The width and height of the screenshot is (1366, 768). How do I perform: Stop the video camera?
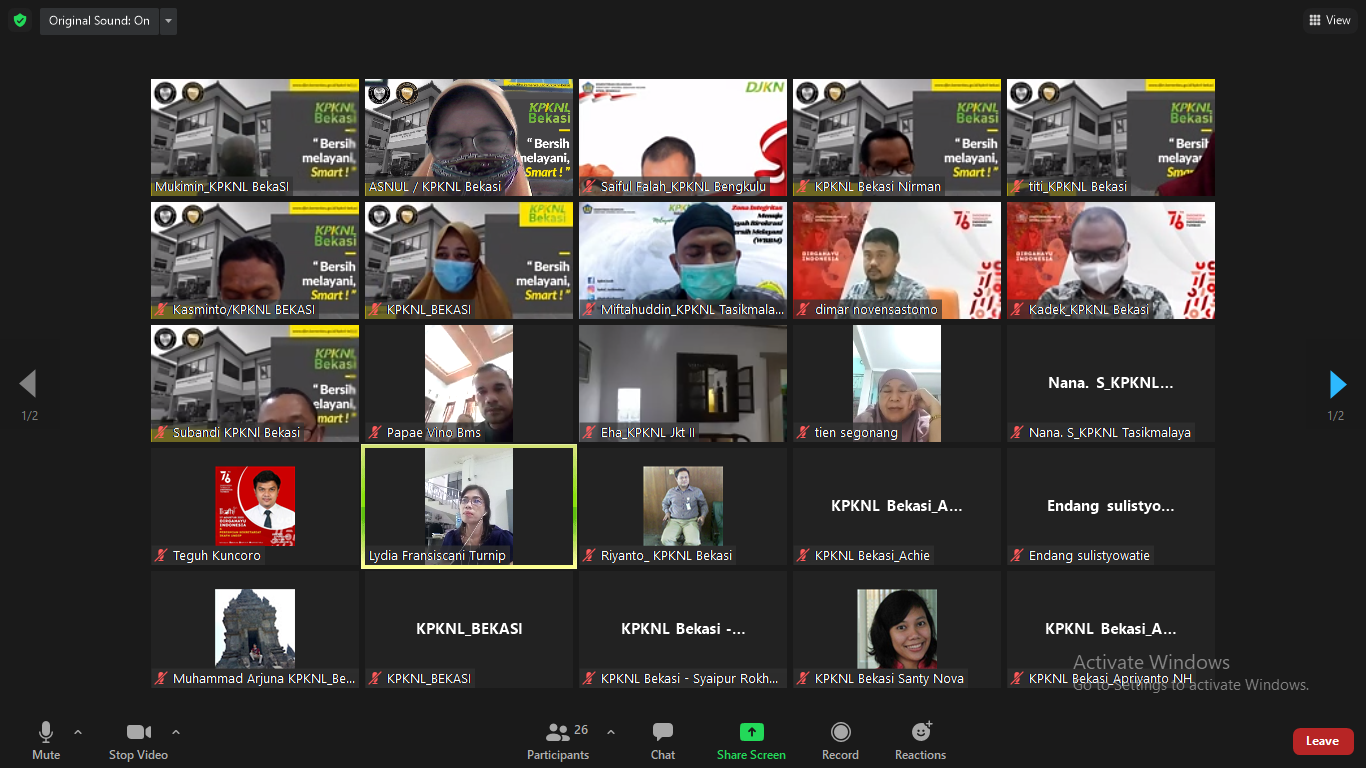(x=138, y=741)
